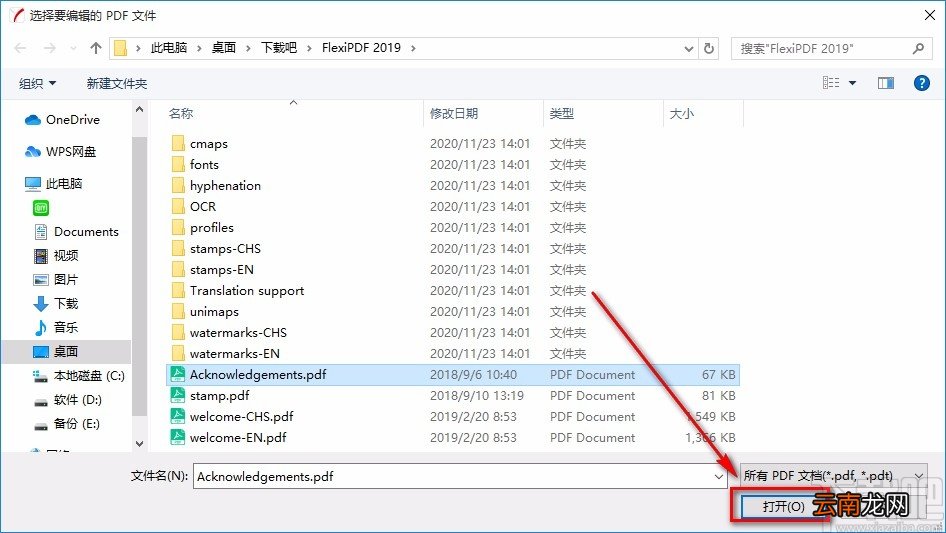Click the 打开(O) button
Image resolution: width=946 pixels, height=533 pixels.
784,506
